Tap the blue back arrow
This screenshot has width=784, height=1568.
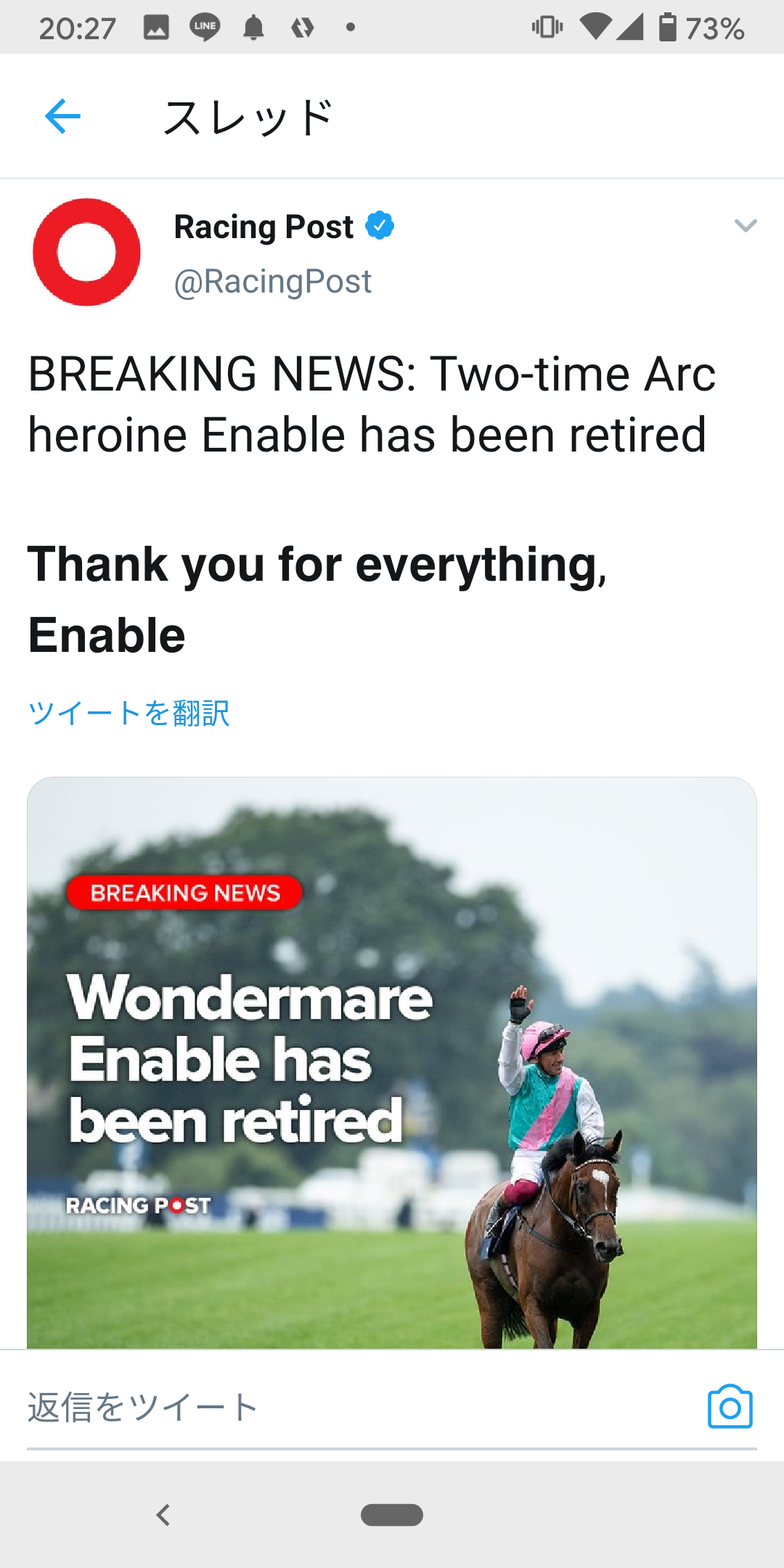pyautogui.click(x=62, y=116)
